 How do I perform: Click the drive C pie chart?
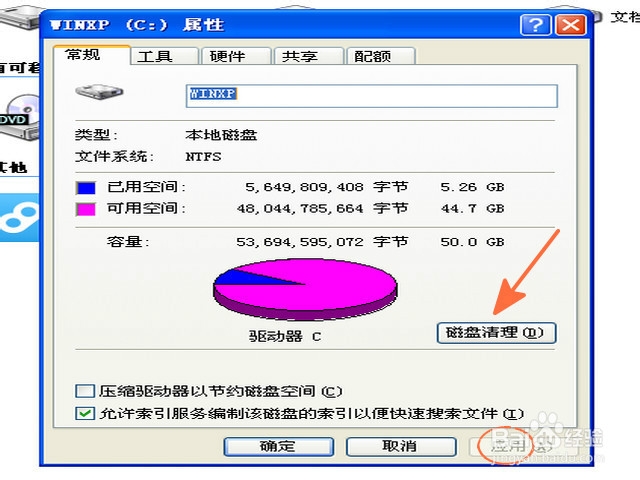click(x=305, y=289)
